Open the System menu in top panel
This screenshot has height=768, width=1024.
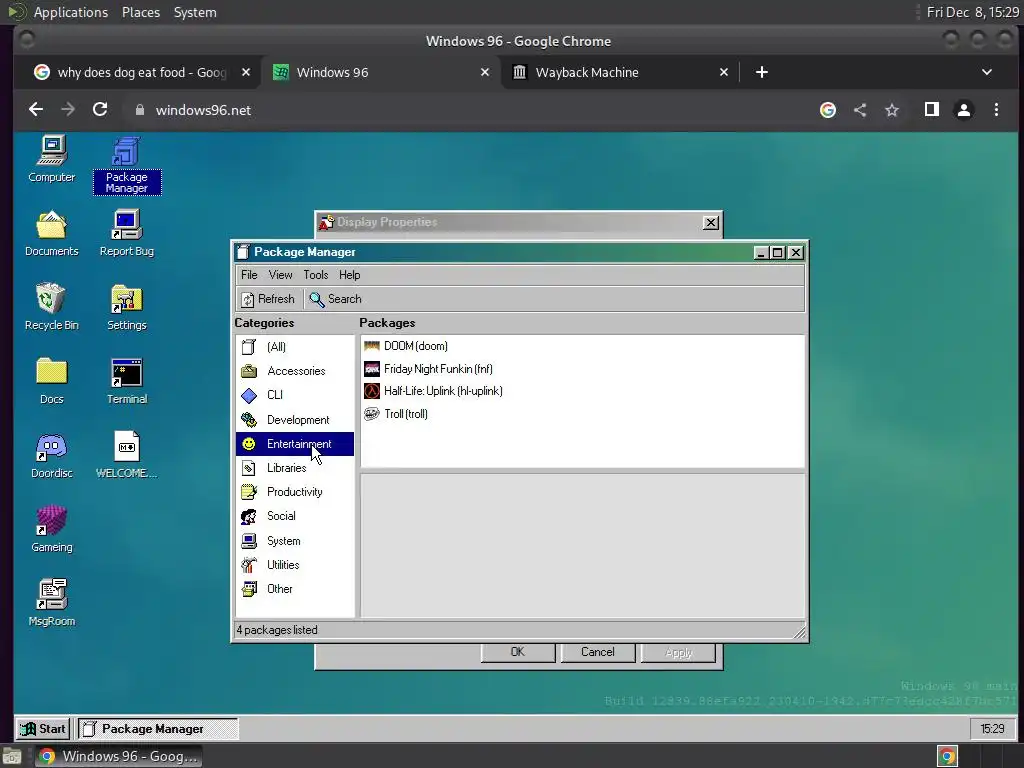coord(195,12)
